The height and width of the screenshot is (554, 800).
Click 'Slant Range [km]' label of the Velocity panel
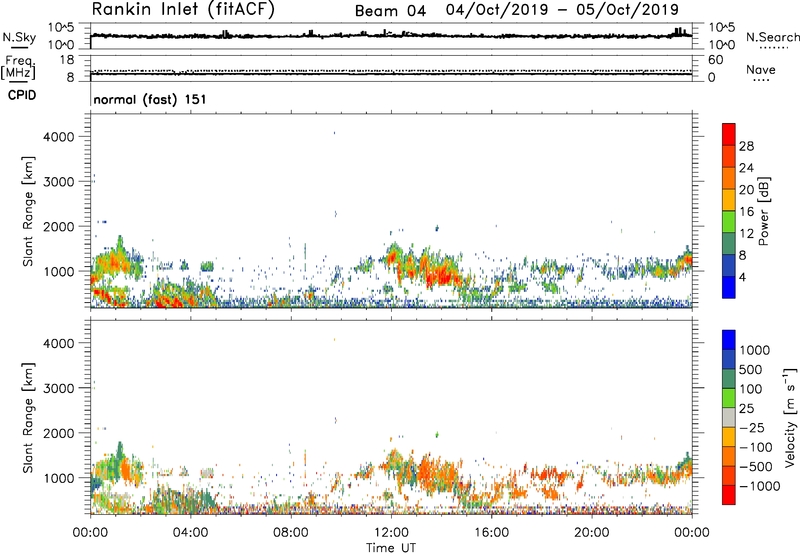(28, 418)
